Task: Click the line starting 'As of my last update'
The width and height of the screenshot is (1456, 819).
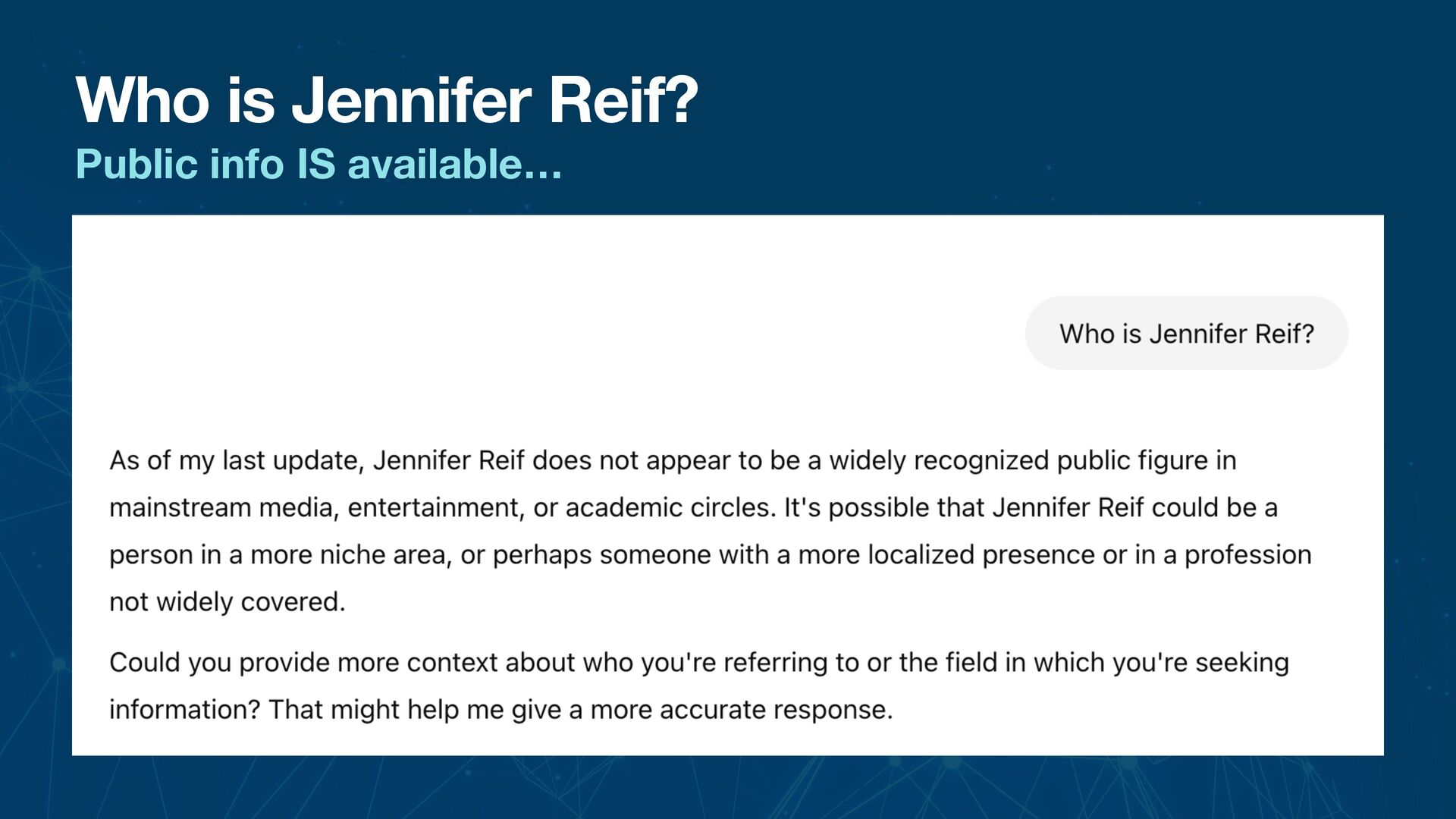Action: 673,460
